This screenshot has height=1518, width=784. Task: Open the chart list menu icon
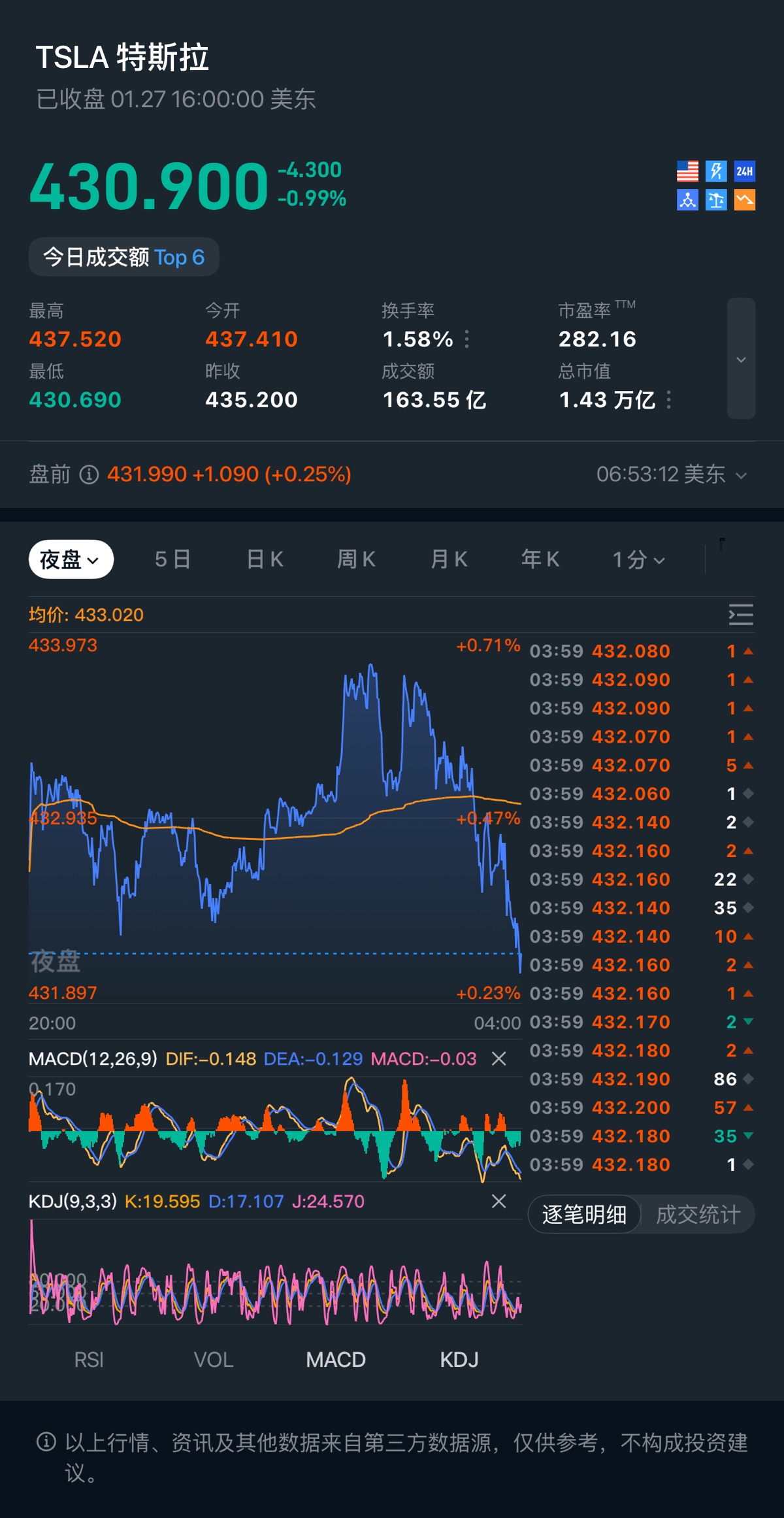[x=741, y=615]
